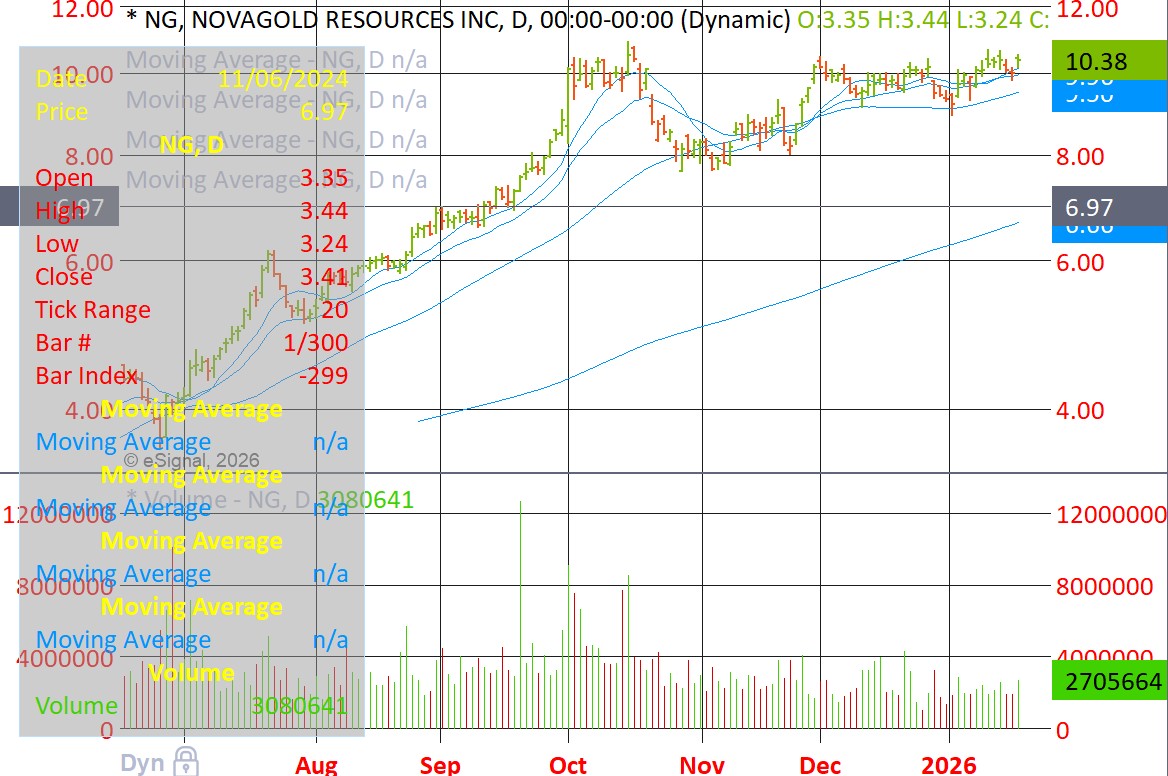Toggle the Dyn dynamic mode label

point(143,763)
